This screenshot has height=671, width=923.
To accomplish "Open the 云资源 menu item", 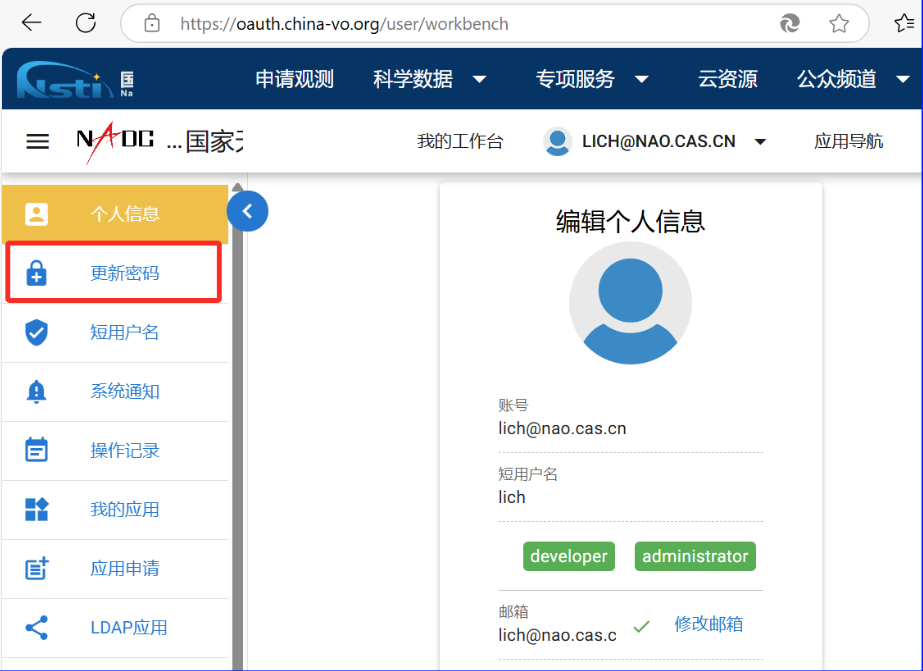I will [727, 79].
